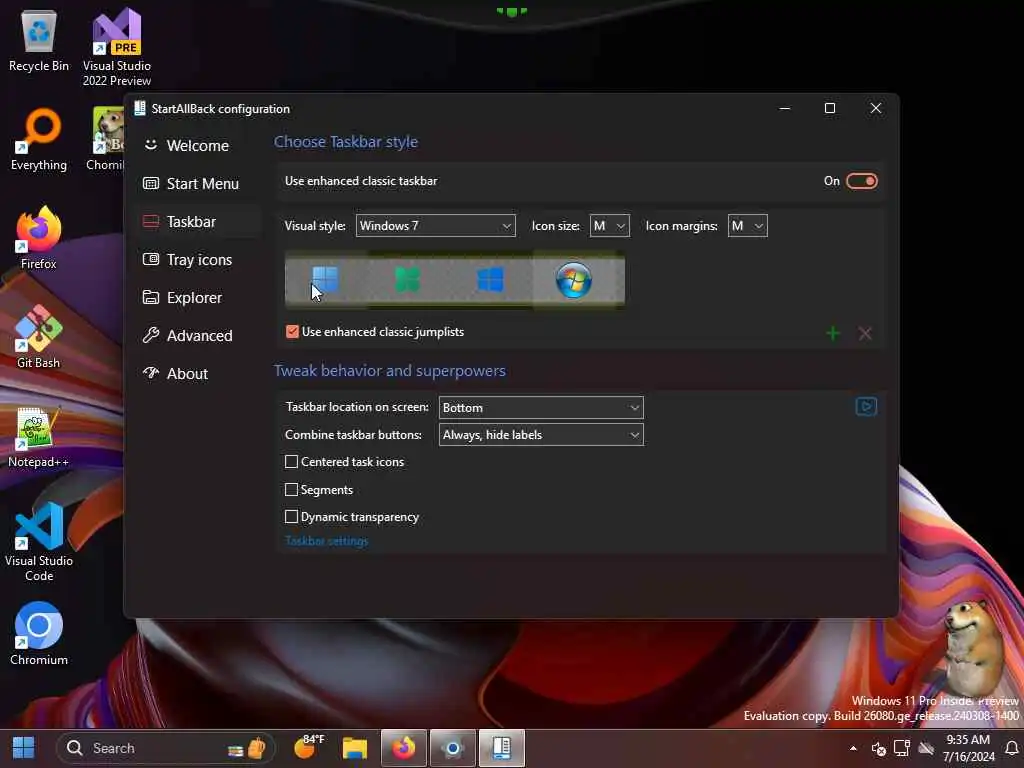Enable Centered task icons checkbox

tap(291, 462)
